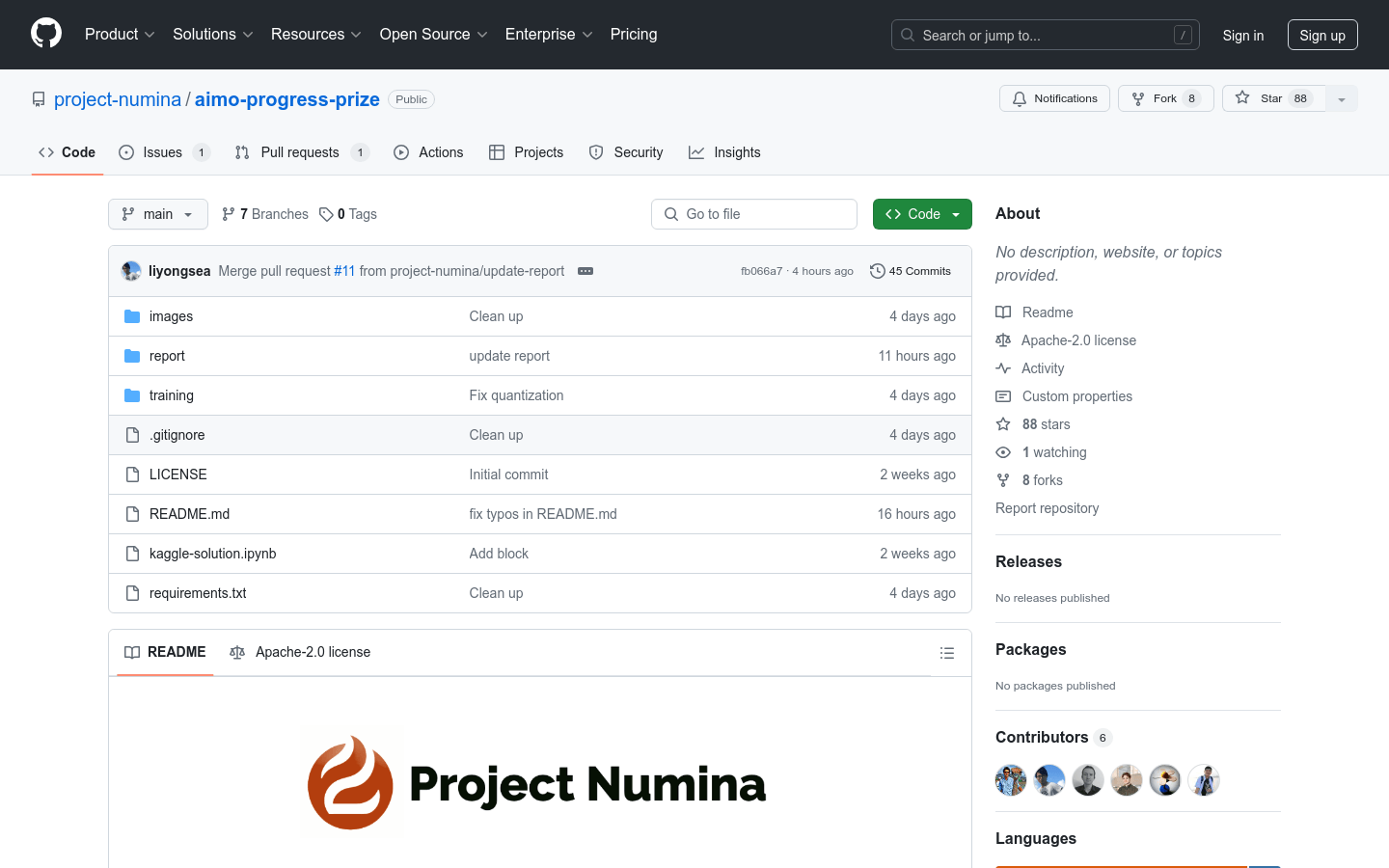1389x868 pixels.
Task: Open the Packages heading link
Action: [x=1030, y=649]
